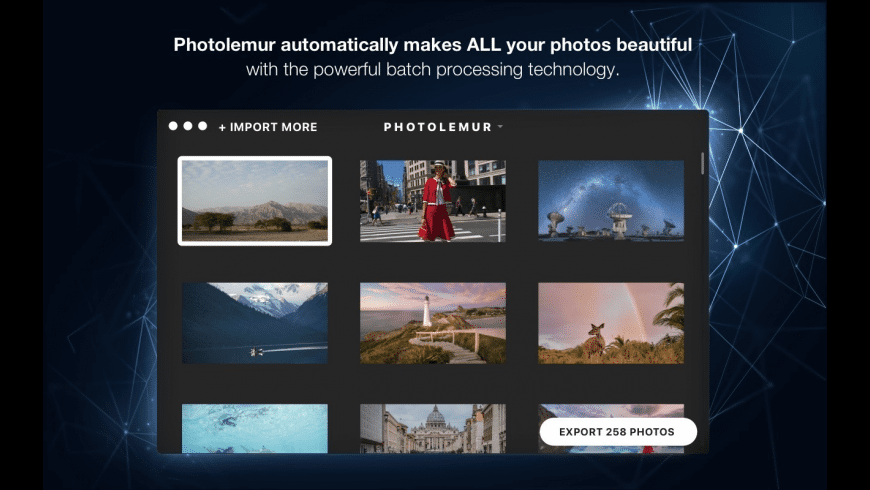Select the St. Peter's Basilica street thumbnail
This screenshot has height=490, width=870.
(433, 428)
